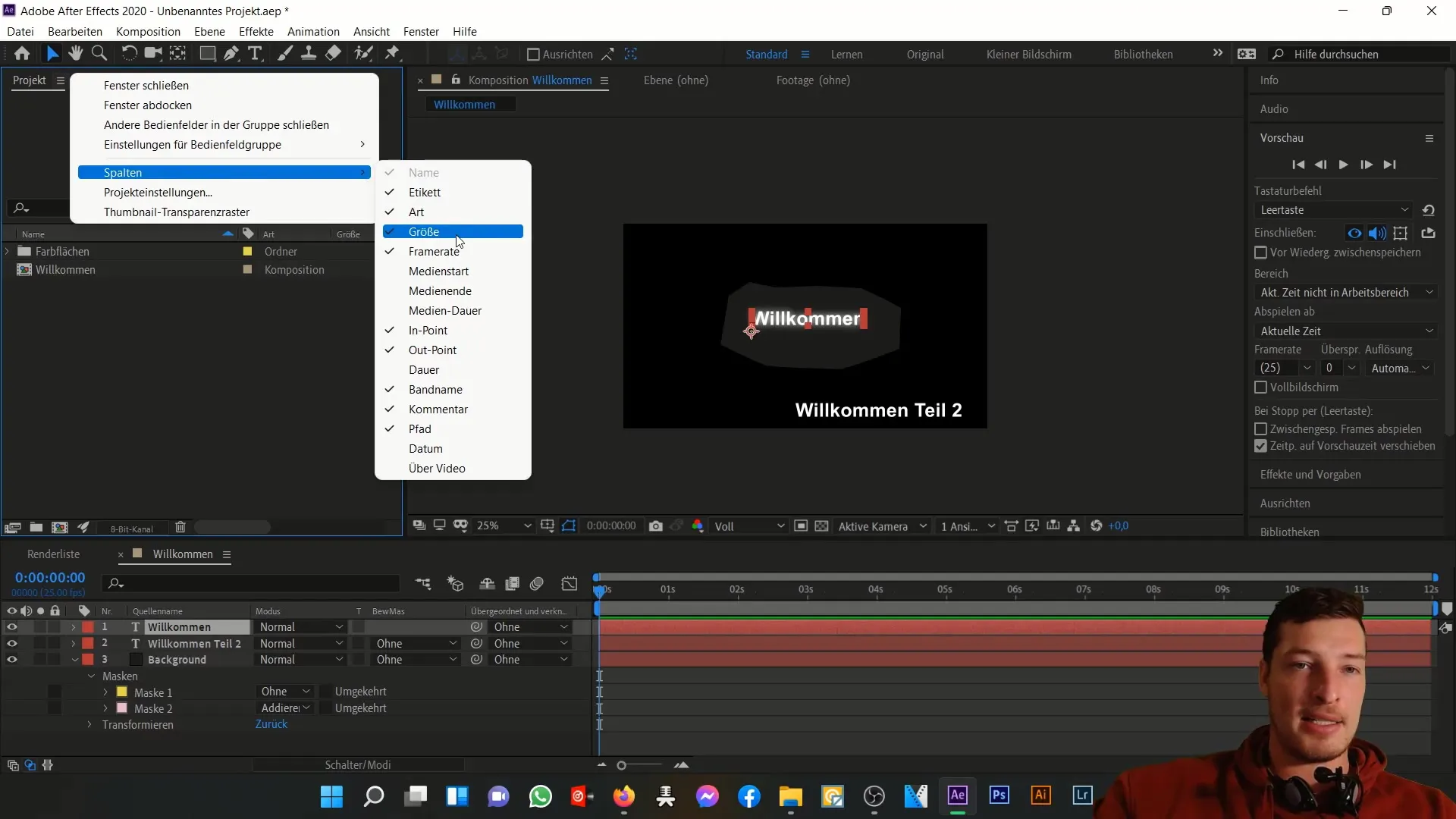The height and width of the screenshot is (819, 1456).
Task: Toggle video include eye in Einschließen
Action: (1354, 233)
